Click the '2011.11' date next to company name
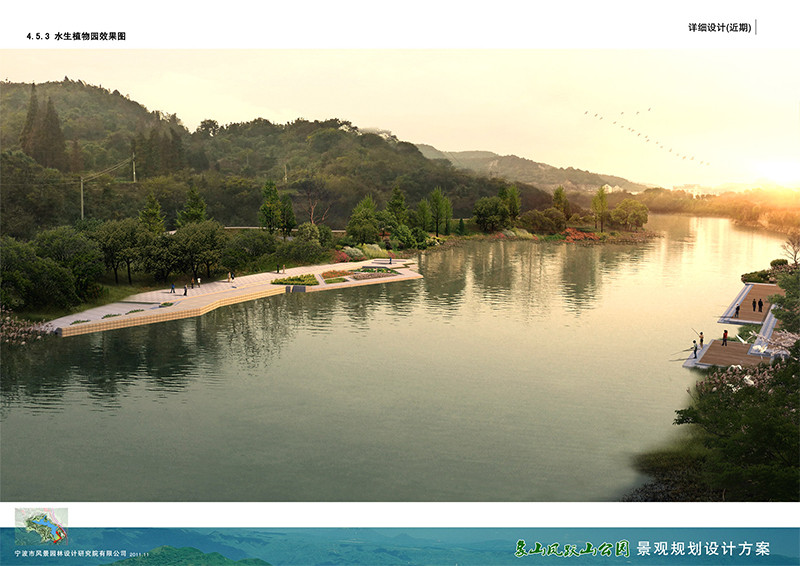The height and width of the screenshot is (566, 800). coord(143,554)
